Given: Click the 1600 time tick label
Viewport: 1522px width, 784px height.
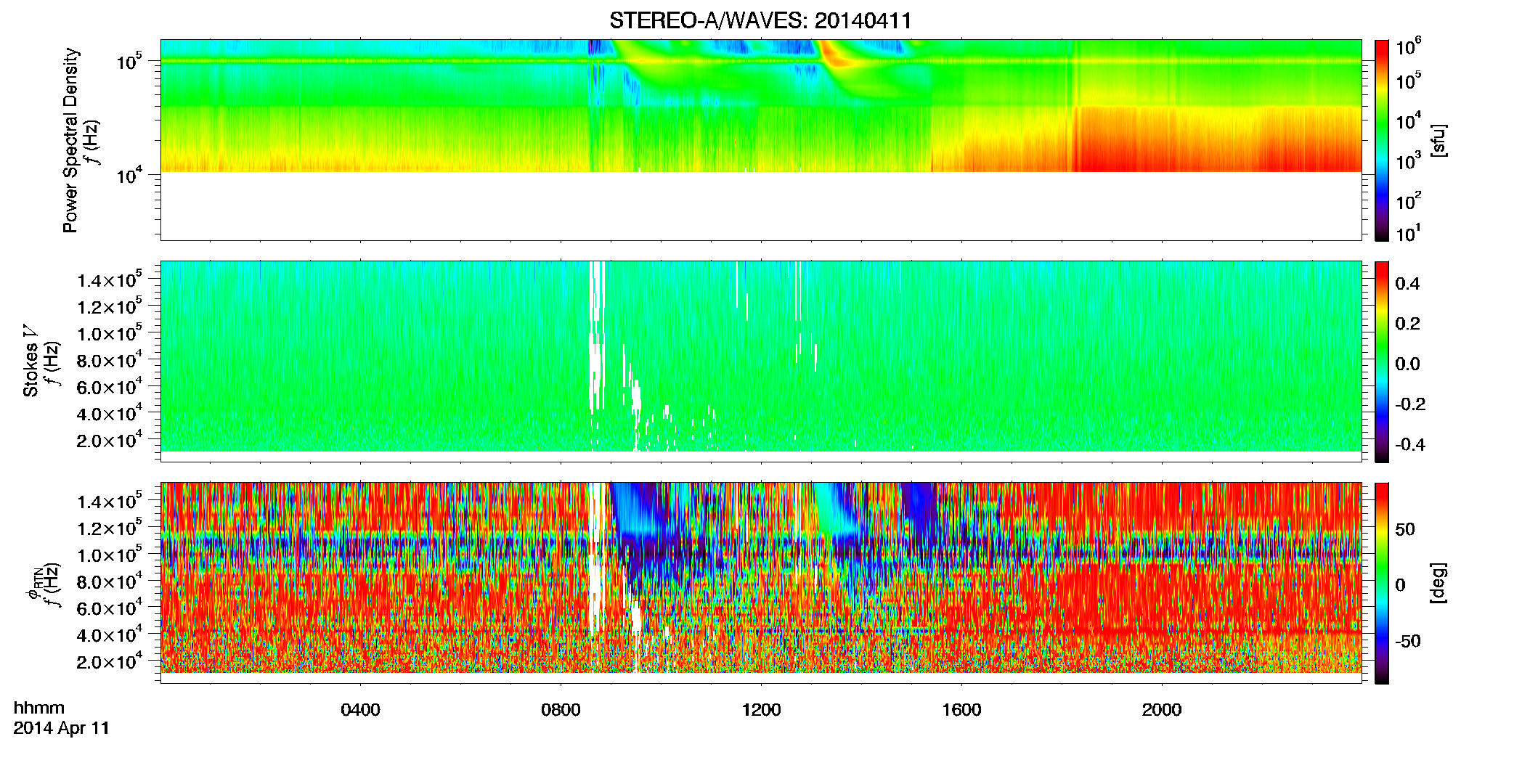Looking at the screenshot, I should [961, 710].
